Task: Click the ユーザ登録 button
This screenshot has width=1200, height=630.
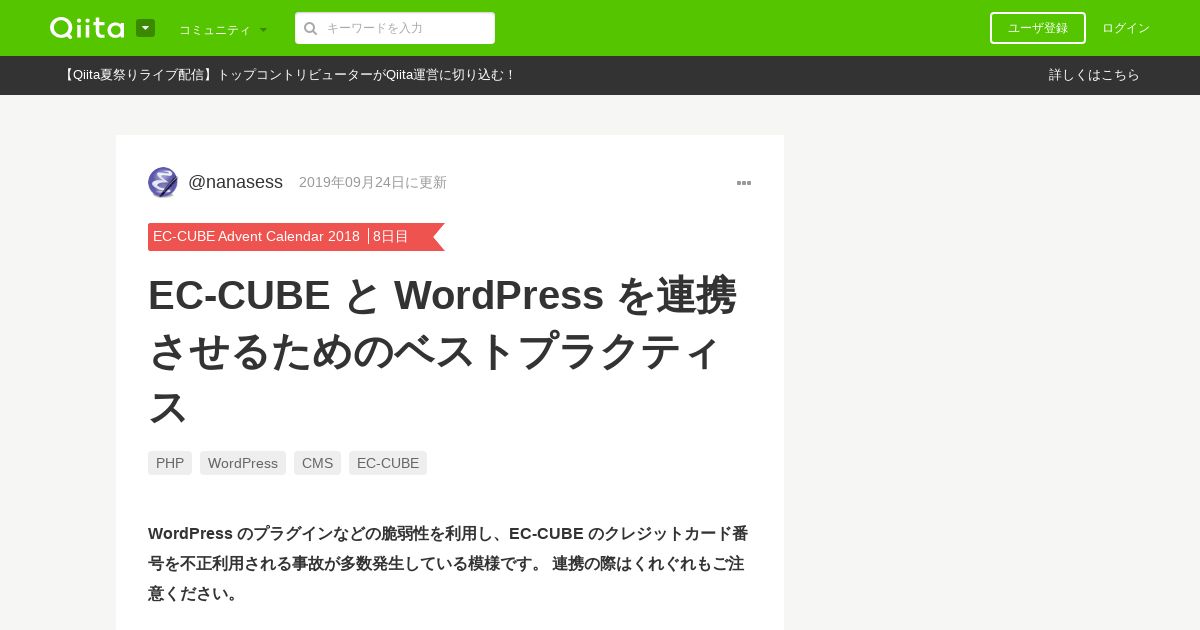Action: pyautogui.click(x=1038, y=28)
